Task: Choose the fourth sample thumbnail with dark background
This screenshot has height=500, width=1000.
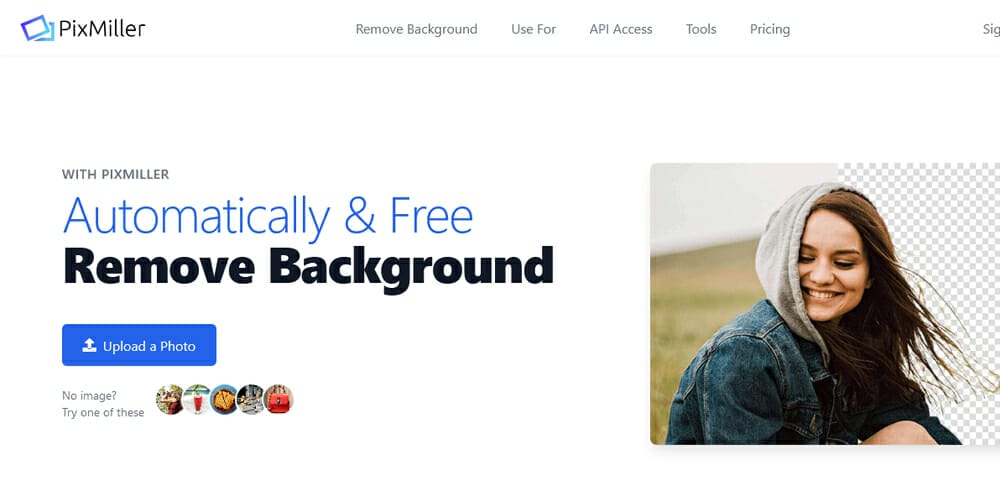Action: point(251,399)
